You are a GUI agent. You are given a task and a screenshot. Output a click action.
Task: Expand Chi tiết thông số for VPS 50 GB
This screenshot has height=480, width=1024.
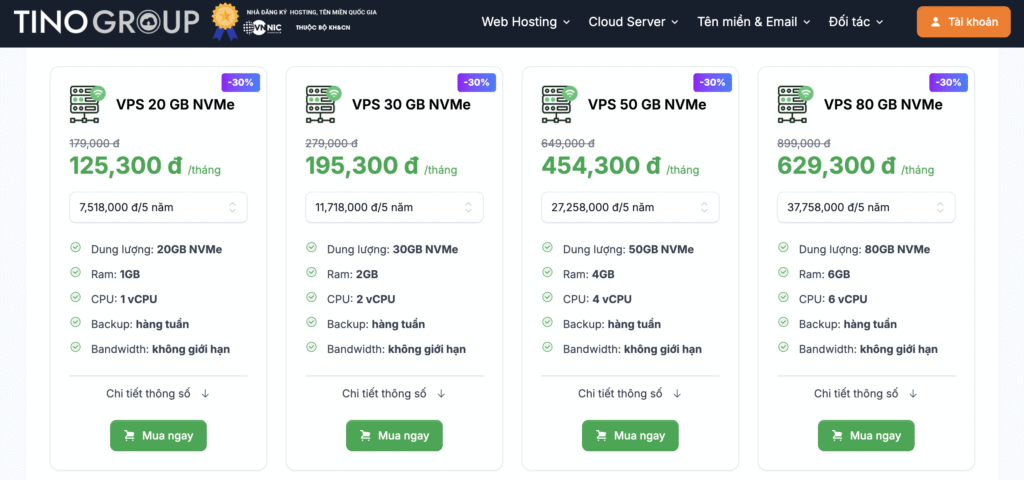click(630, 393)
